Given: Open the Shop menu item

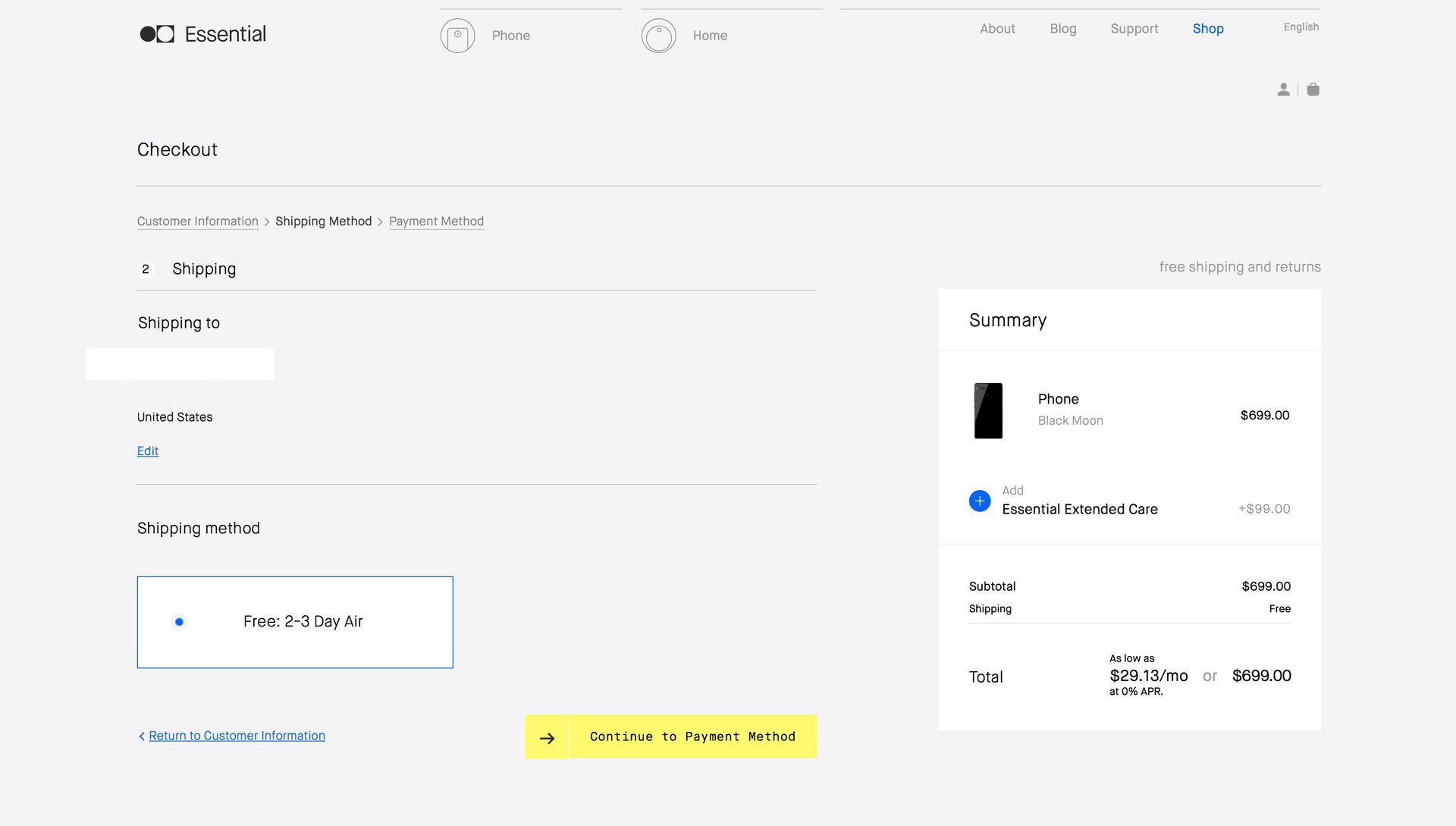Looking at the screenshot, I should click(1207, 29).
